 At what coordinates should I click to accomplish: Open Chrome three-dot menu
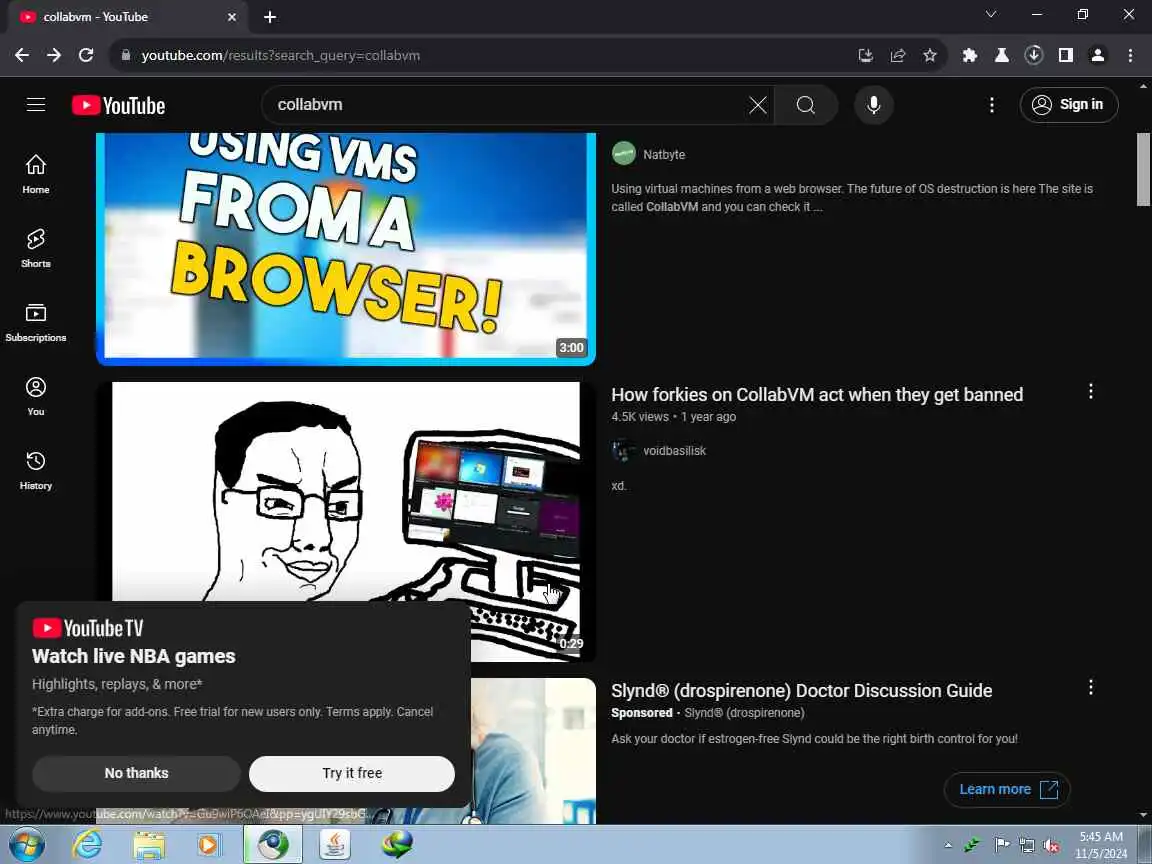1130,55
